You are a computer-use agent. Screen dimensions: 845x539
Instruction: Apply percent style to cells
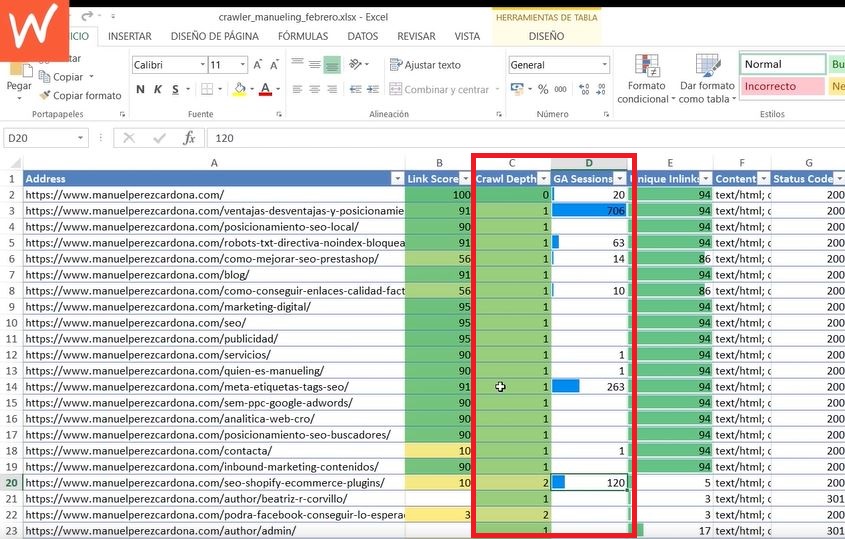[x=543, y=90]
